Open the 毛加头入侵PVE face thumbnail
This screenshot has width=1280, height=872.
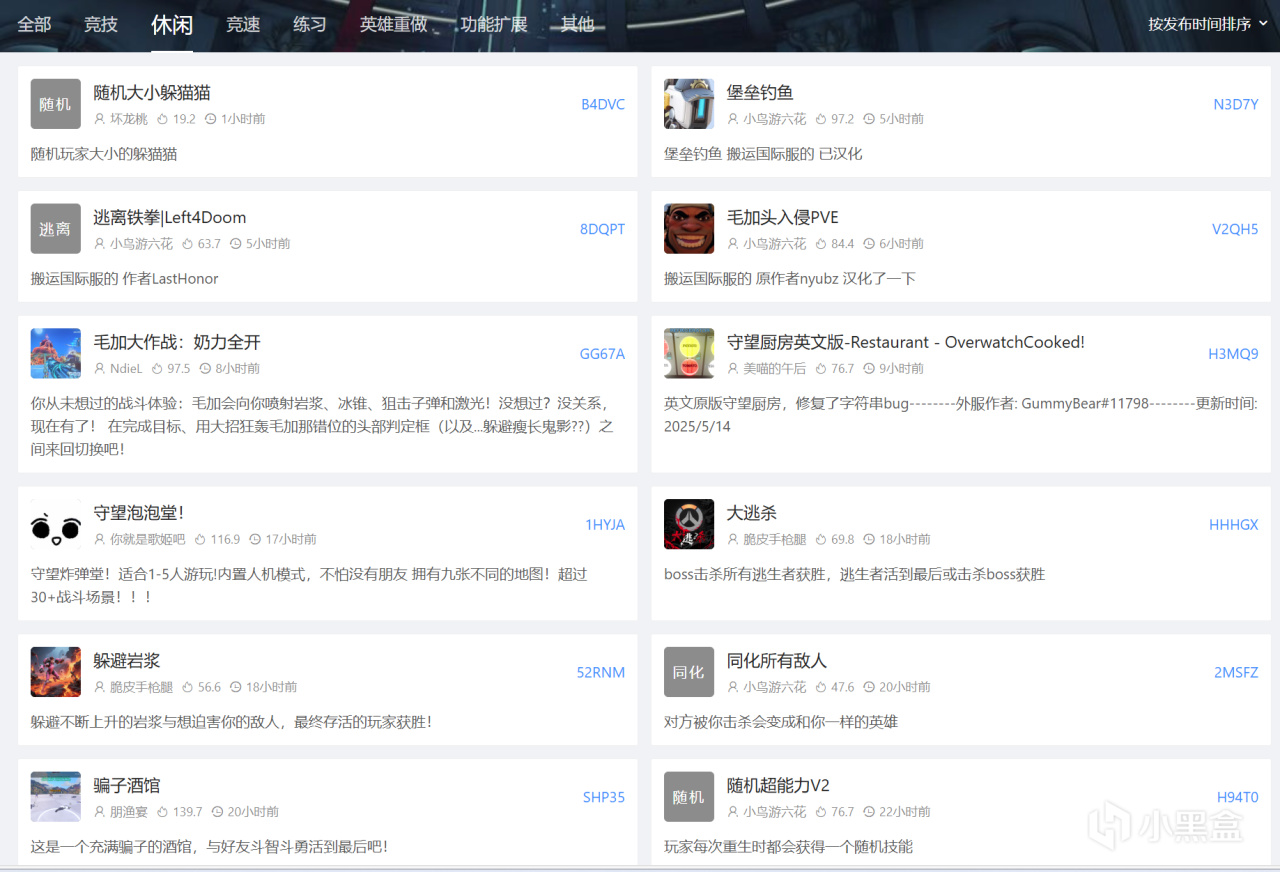(689, 229)
